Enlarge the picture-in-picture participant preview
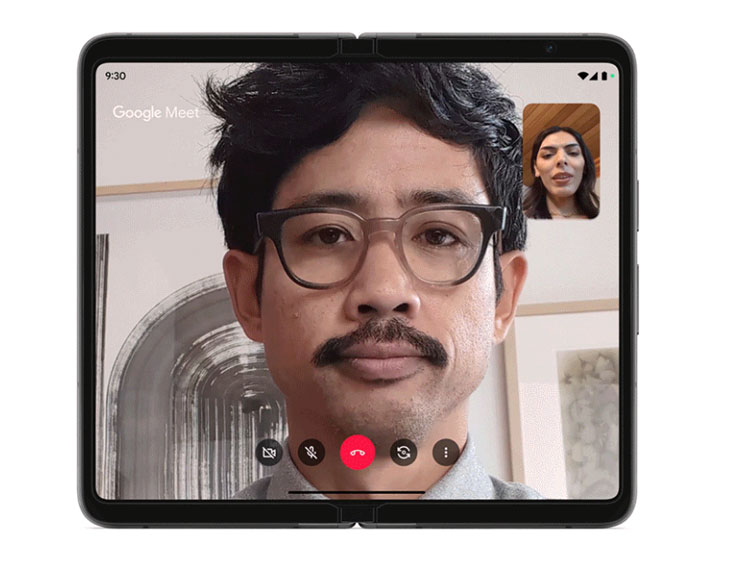The height and width of the screenshot is (564, 740). [561, 160]
